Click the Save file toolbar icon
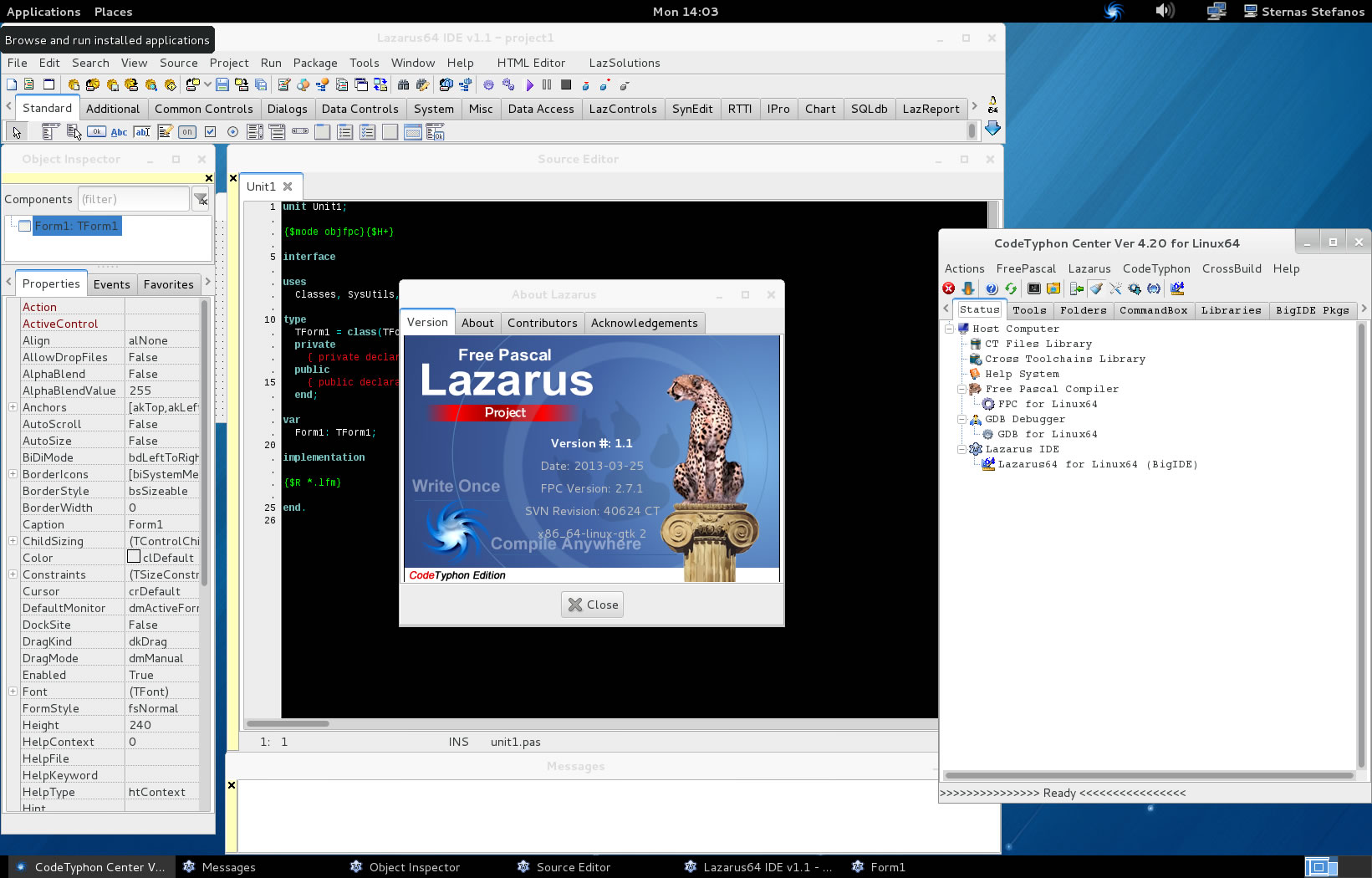 [222, 84]
